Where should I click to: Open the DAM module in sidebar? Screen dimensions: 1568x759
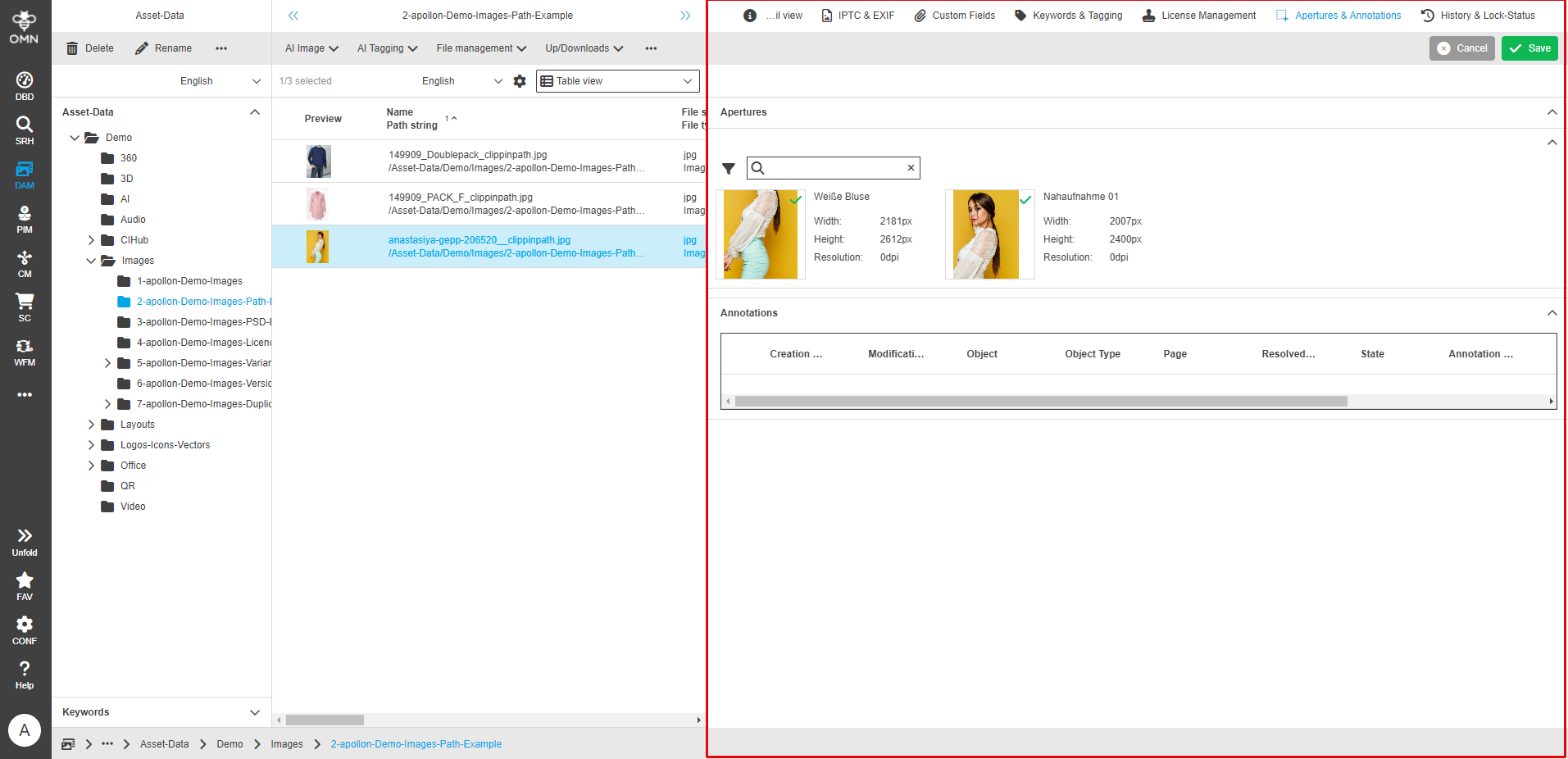25,175
